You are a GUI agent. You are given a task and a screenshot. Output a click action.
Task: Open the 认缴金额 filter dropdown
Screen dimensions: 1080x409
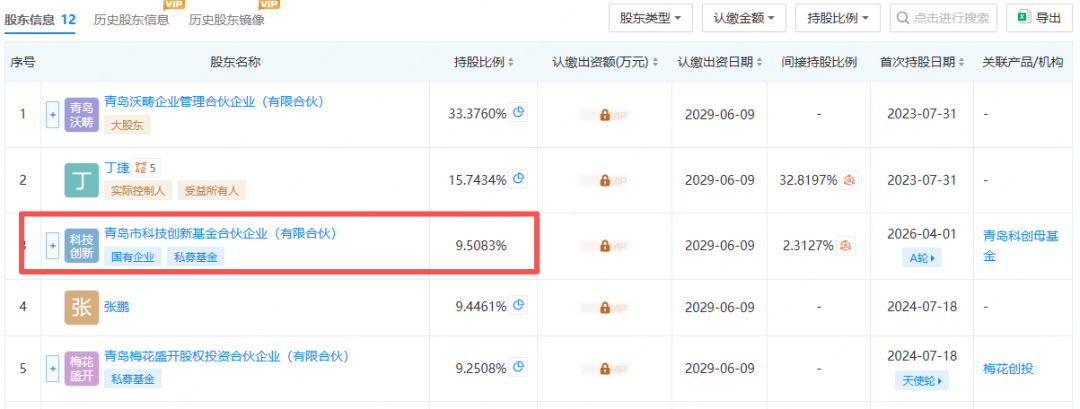tap(743, 18)
